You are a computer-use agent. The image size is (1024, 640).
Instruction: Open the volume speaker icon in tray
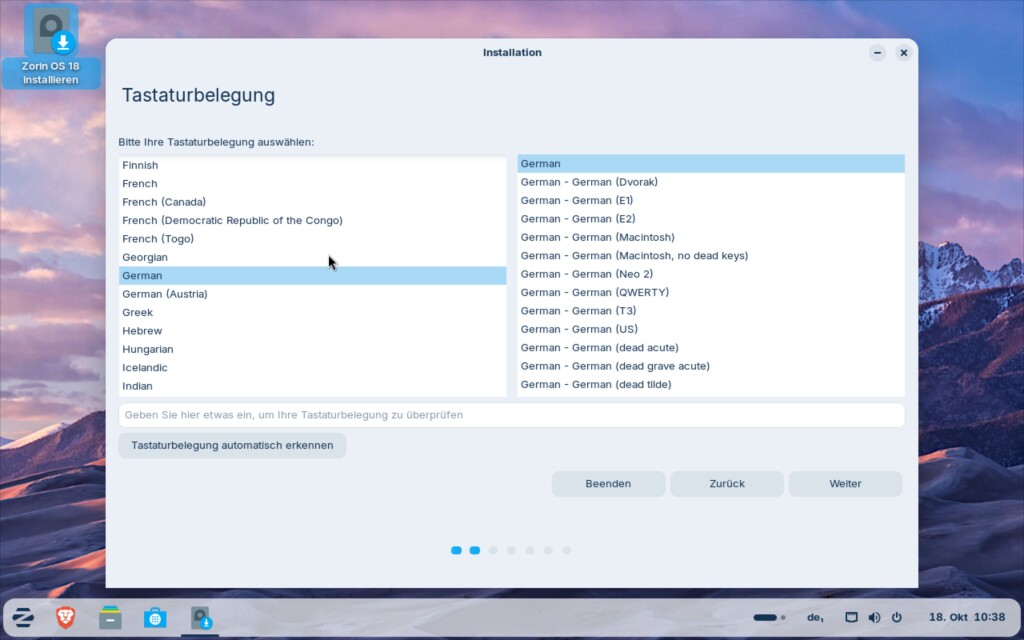[874, 618]
